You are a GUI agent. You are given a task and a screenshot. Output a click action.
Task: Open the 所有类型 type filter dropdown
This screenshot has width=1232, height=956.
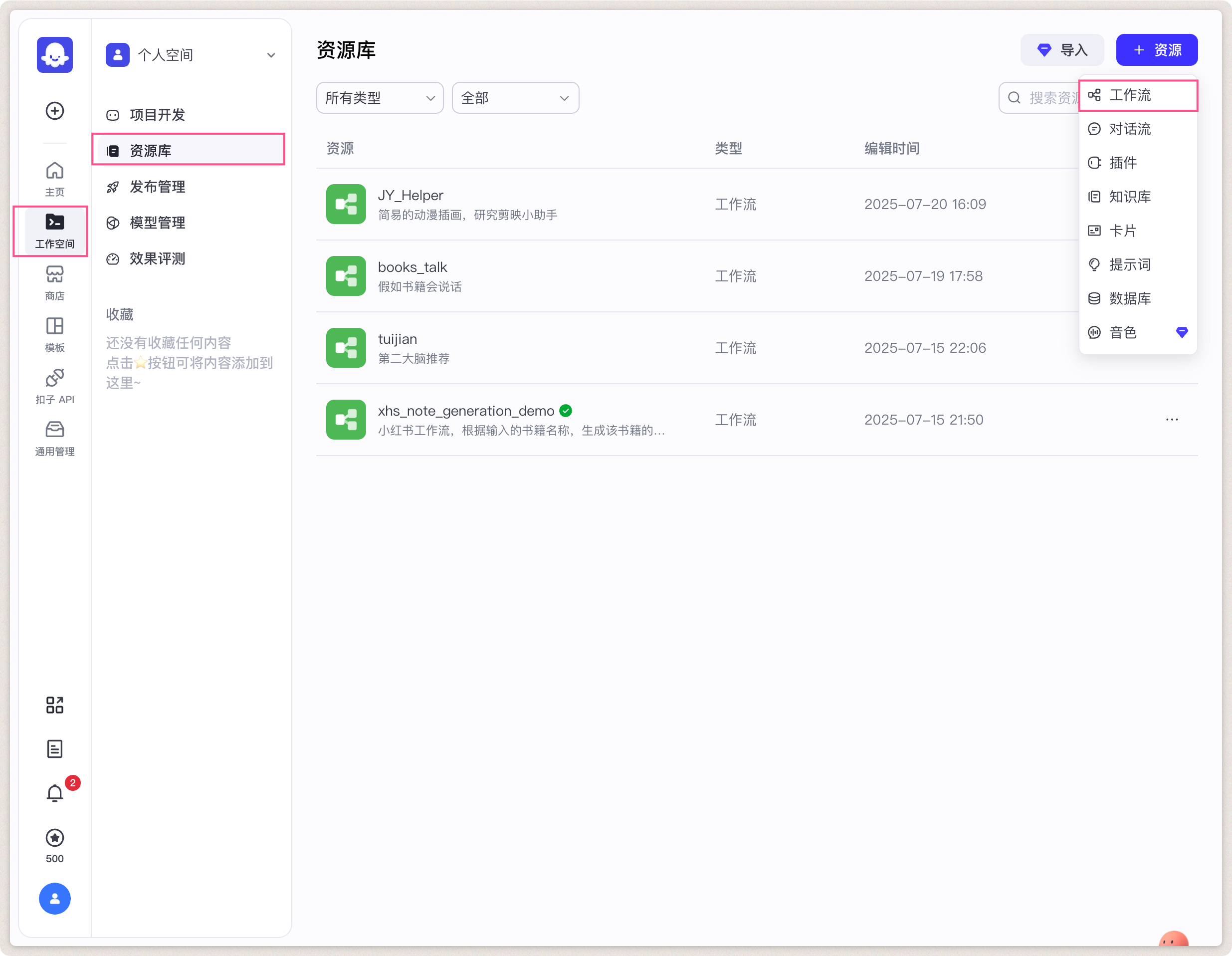[x=379, y=98]
